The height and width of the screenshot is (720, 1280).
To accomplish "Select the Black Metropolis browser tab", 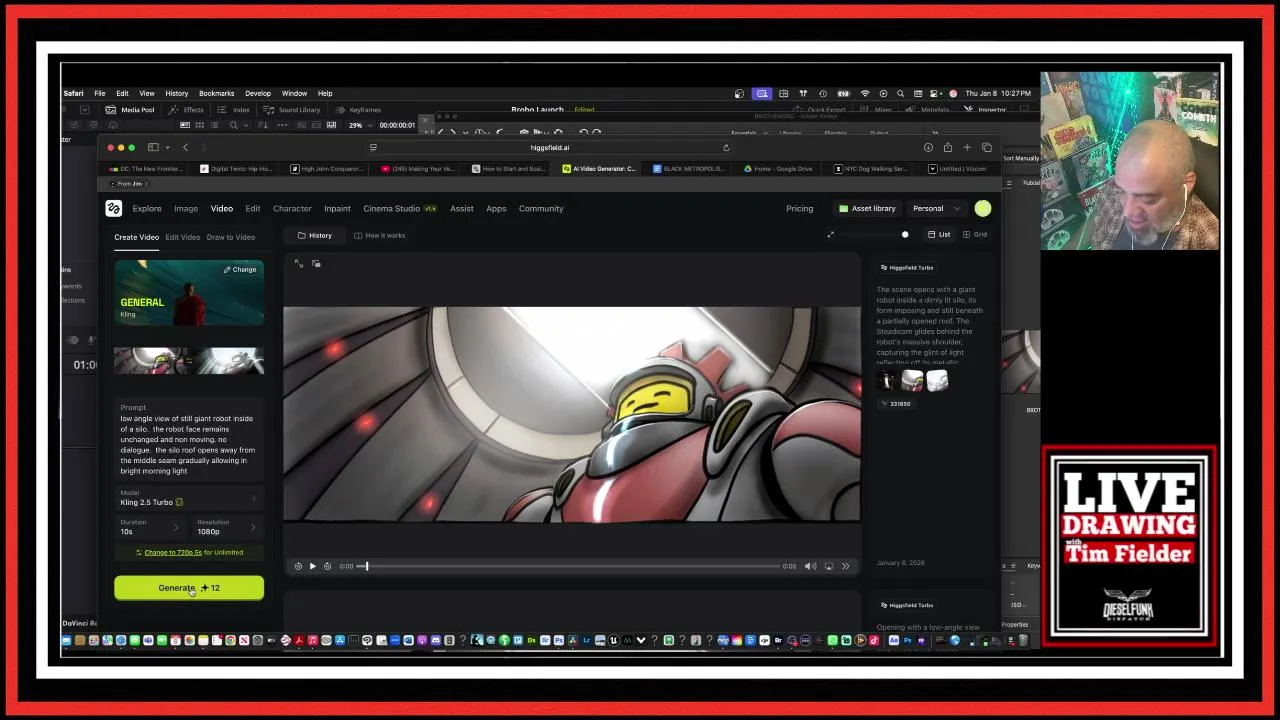I will [x=688, y=169].
